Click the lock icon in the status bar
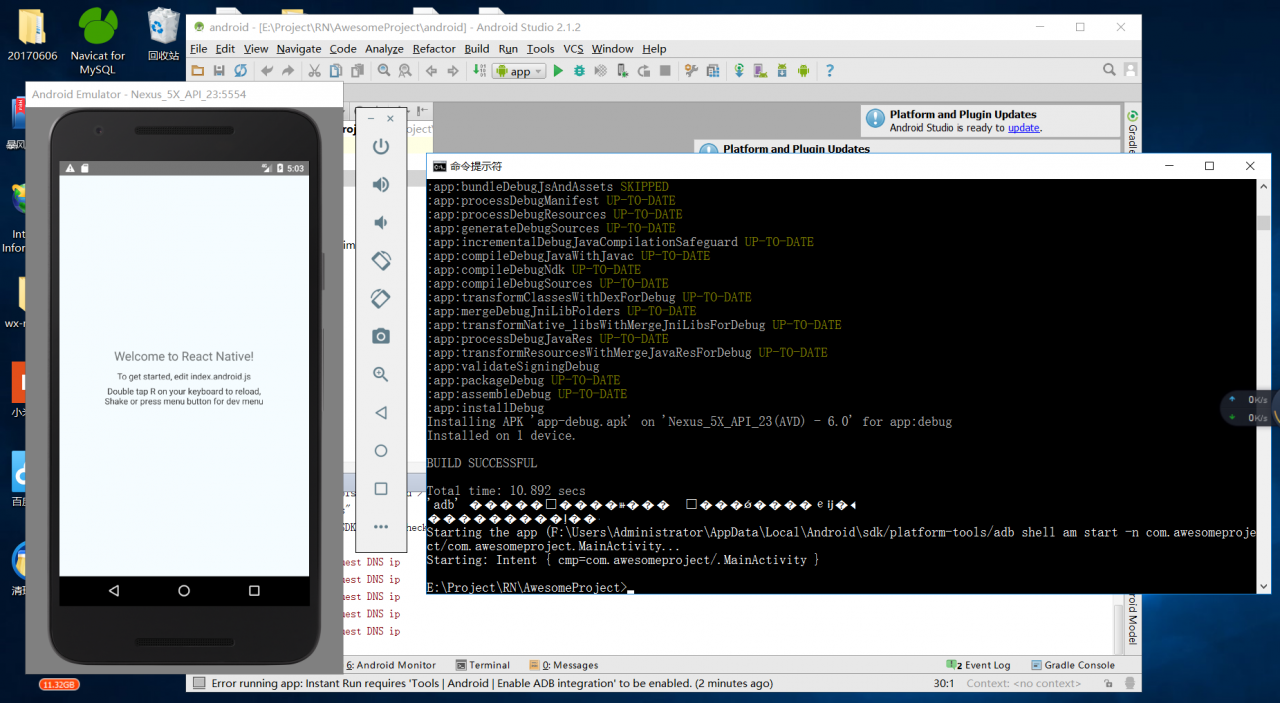Screen dimensions: 1280x703 click(x=1108, y=684)
